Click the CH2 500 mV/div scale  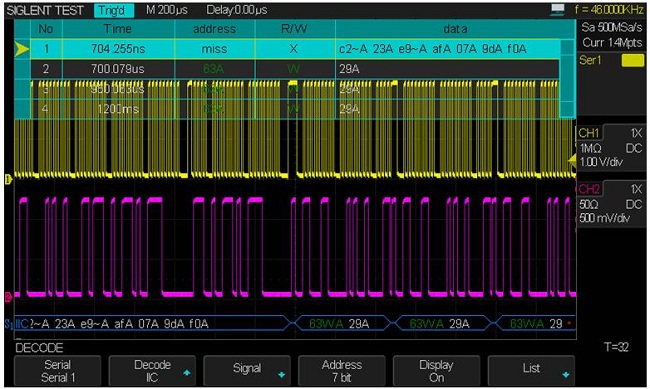click(x=604, y=218)
